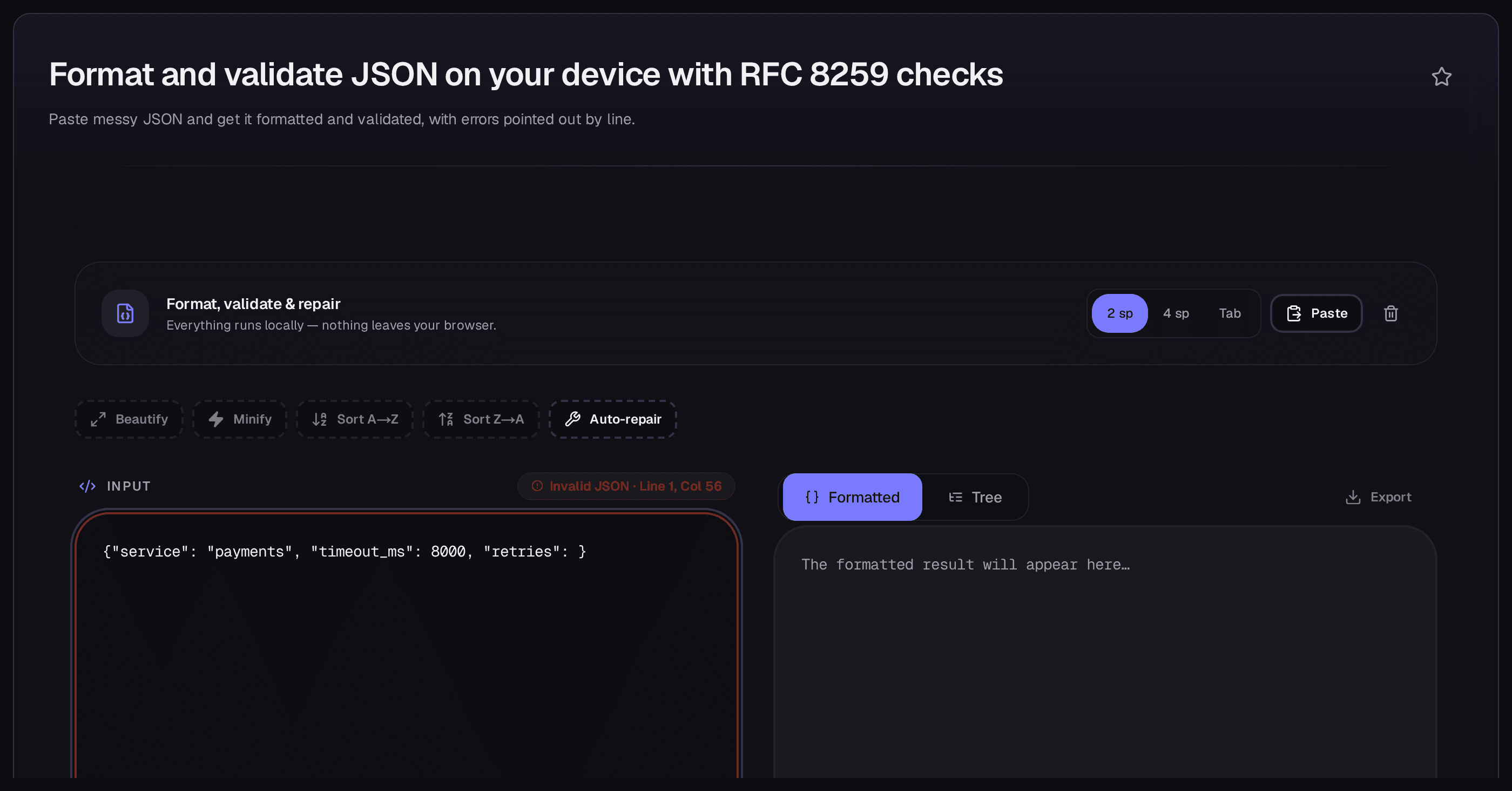Paste JSON from clipboard
Image resolution: width=1512 pixels, height=791 pixels.
pos(1316,313)
